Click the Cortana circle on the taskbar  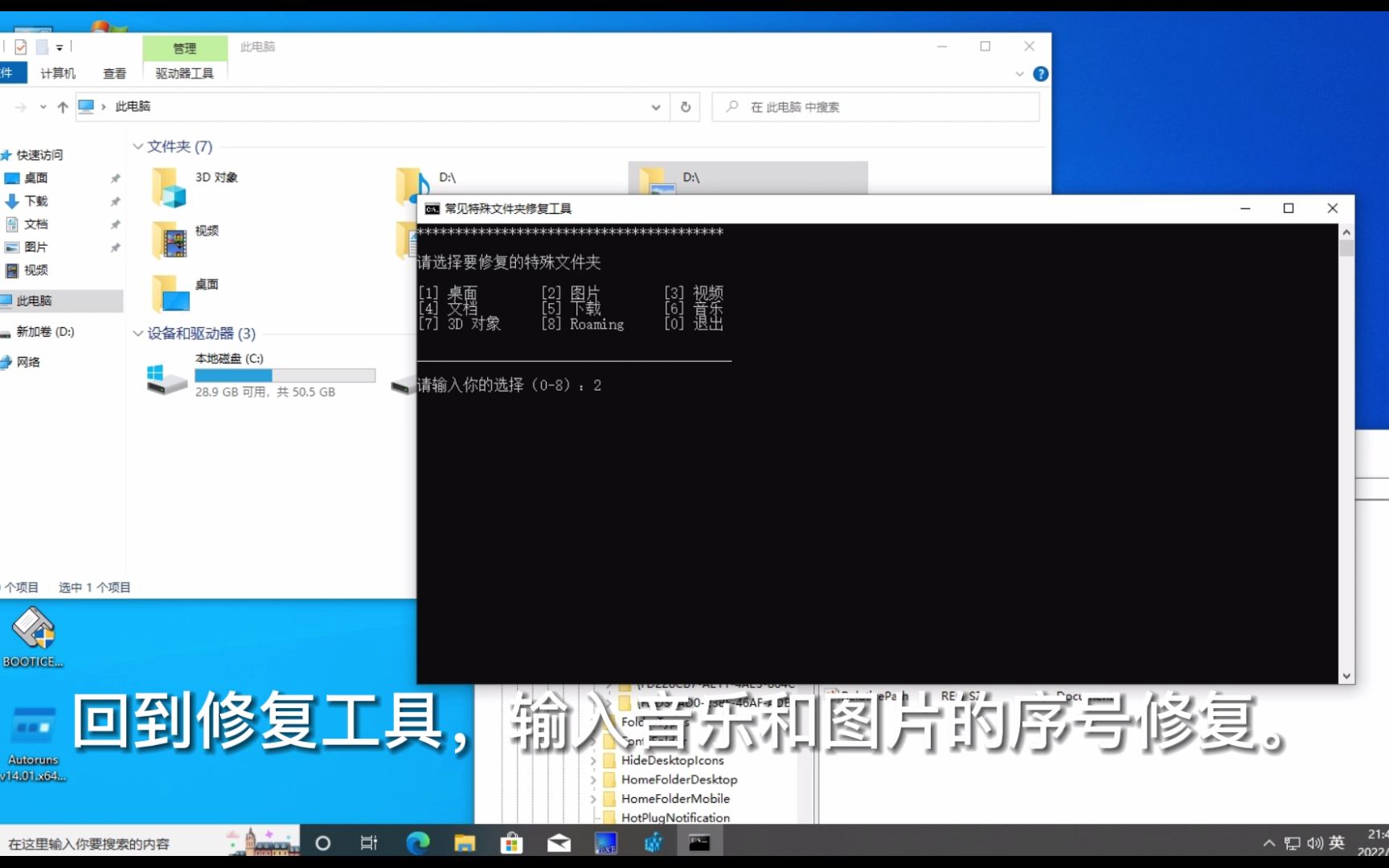323,843
